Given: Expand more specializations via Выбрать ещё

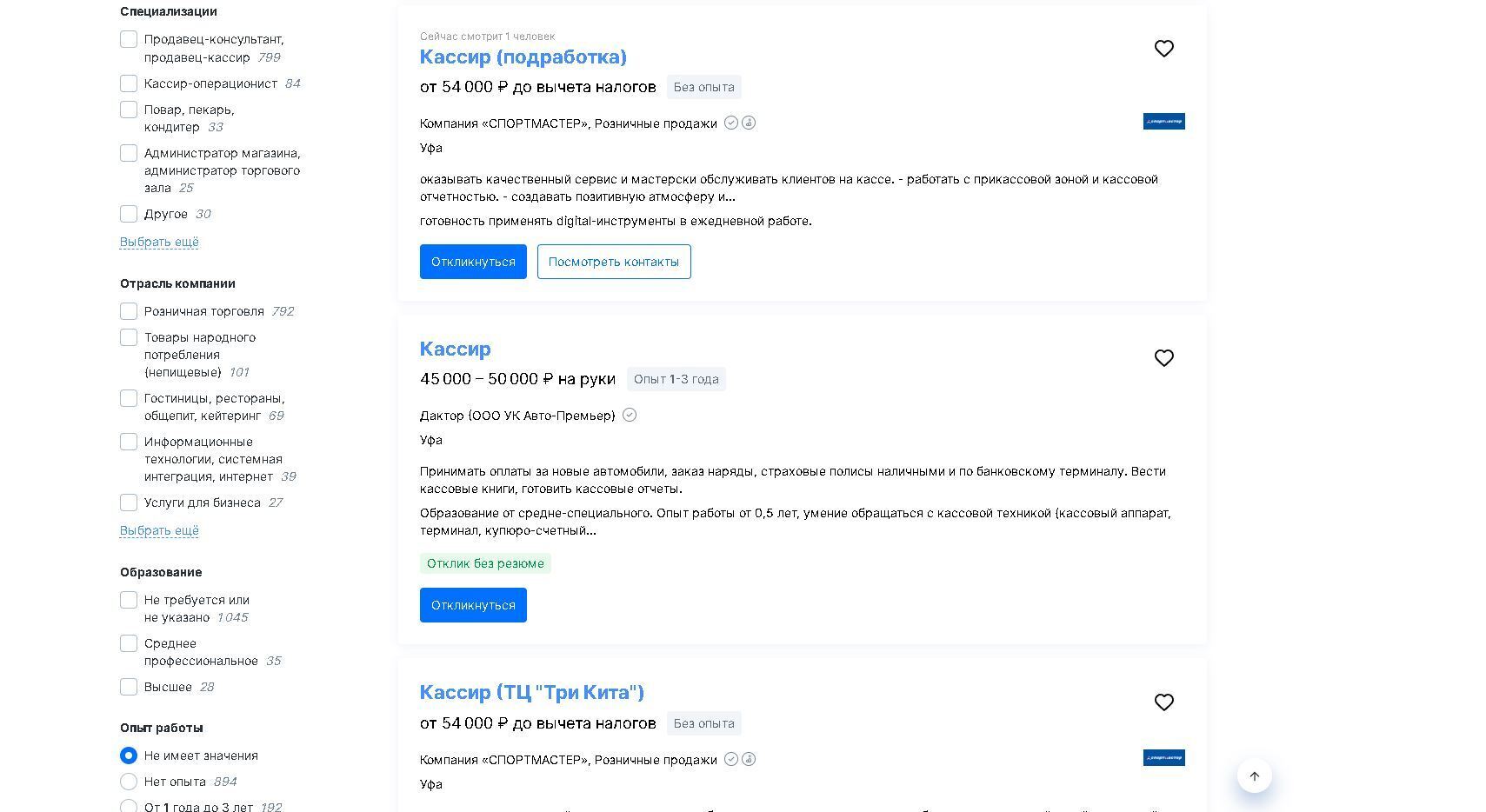Looking at the screenshot, I should [x=159, y=242].
